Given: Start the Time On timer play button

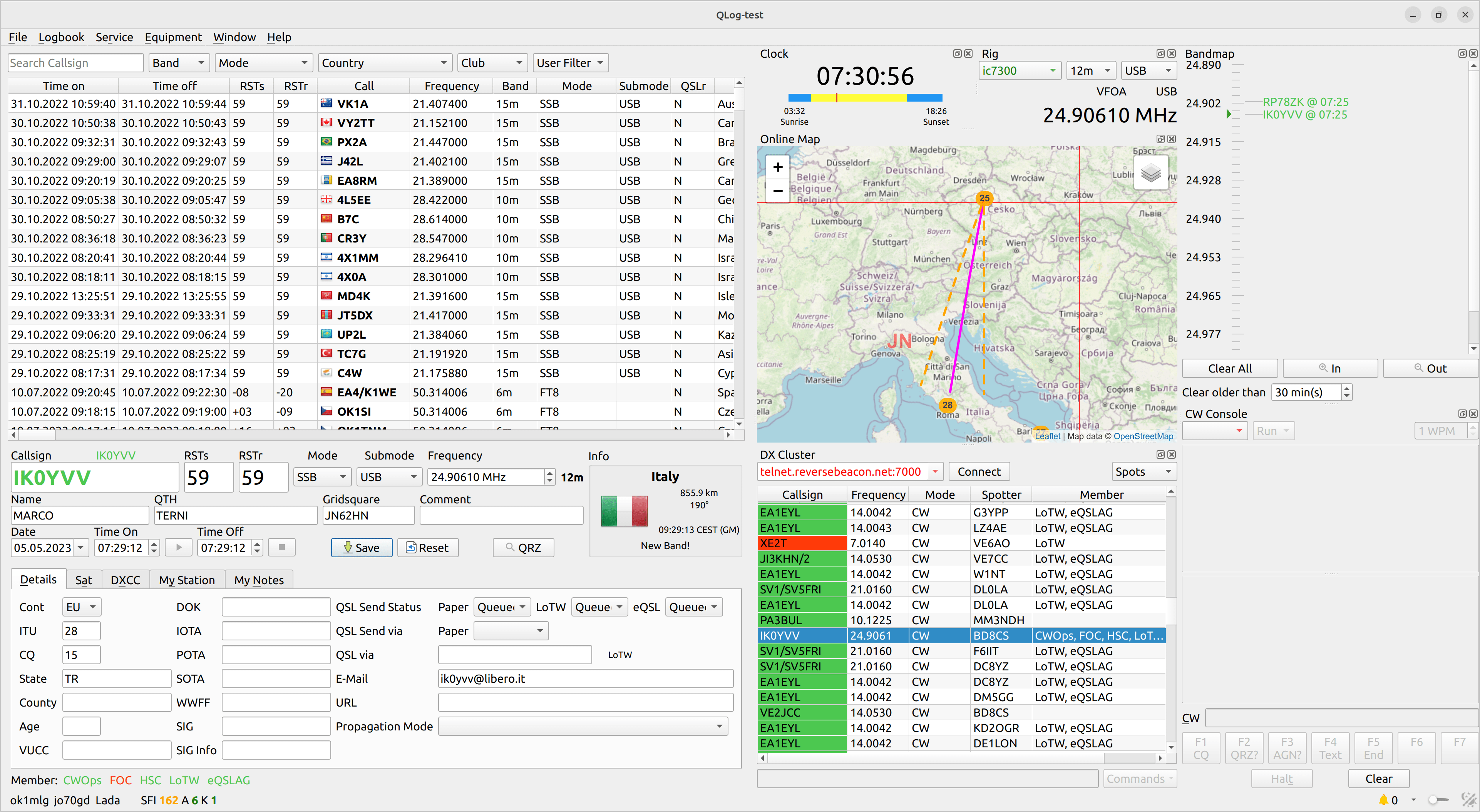Looking at the screenshot, I should 179,547.
